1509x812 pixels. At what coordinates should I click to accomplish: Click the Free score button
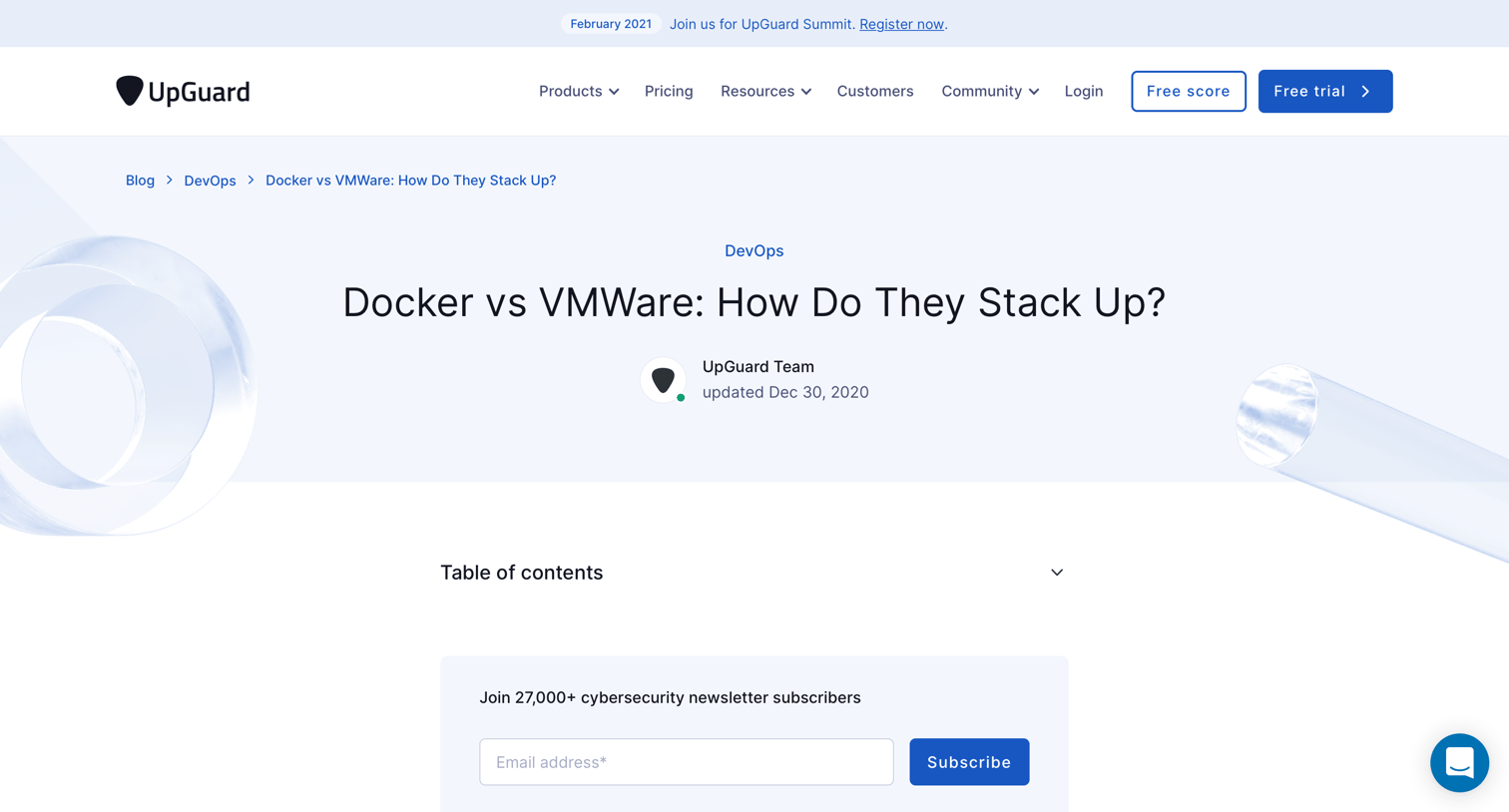(1189, 91)
